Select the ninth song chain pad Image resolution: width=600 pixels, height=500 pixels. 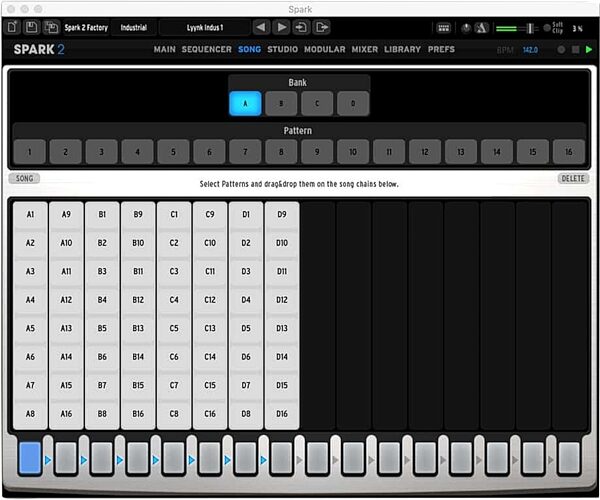click(x=317, y=458)
